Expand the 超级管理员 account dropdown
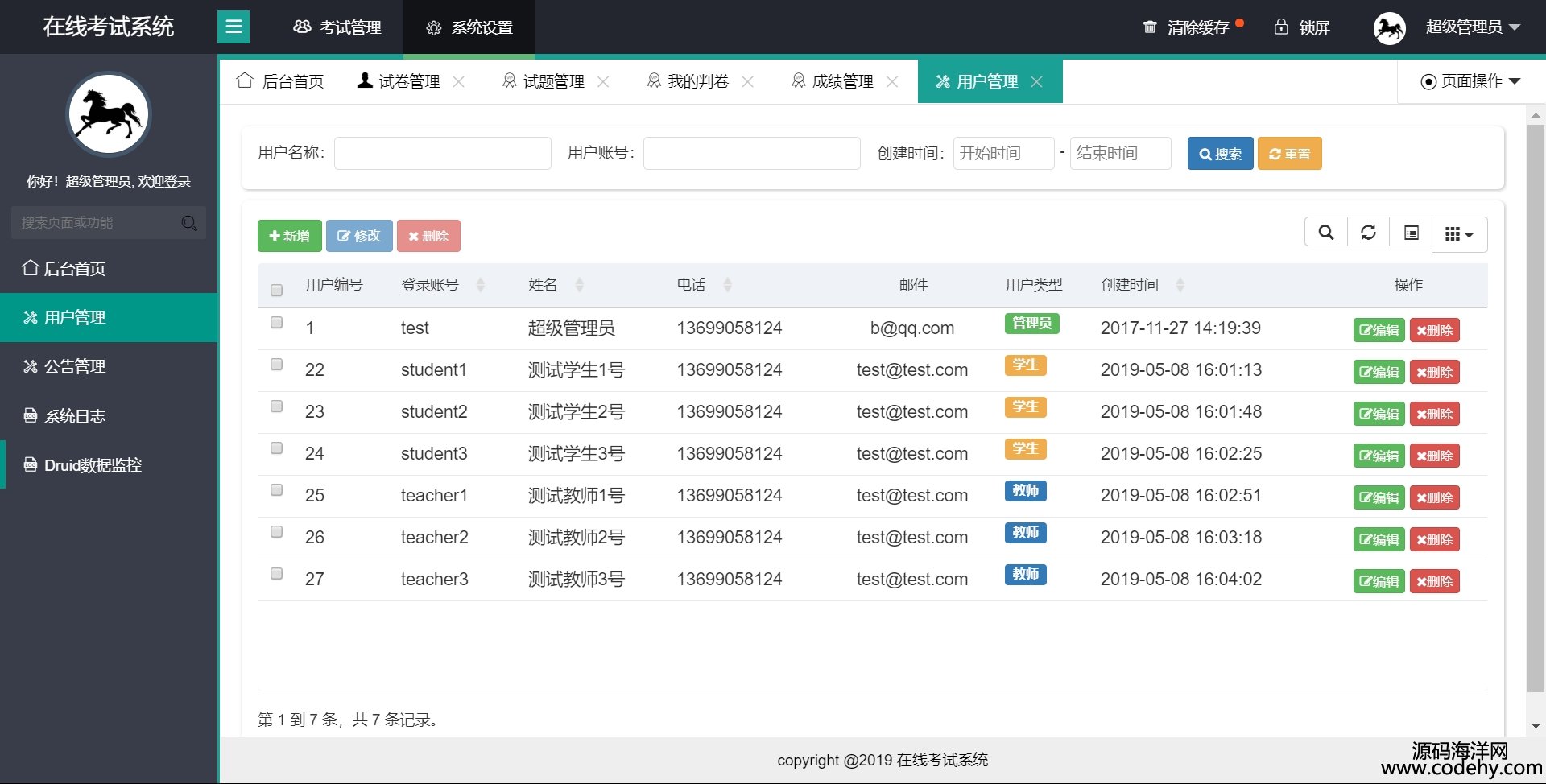This screenshot has height=784, width=1546. [x=1473, y=27]
